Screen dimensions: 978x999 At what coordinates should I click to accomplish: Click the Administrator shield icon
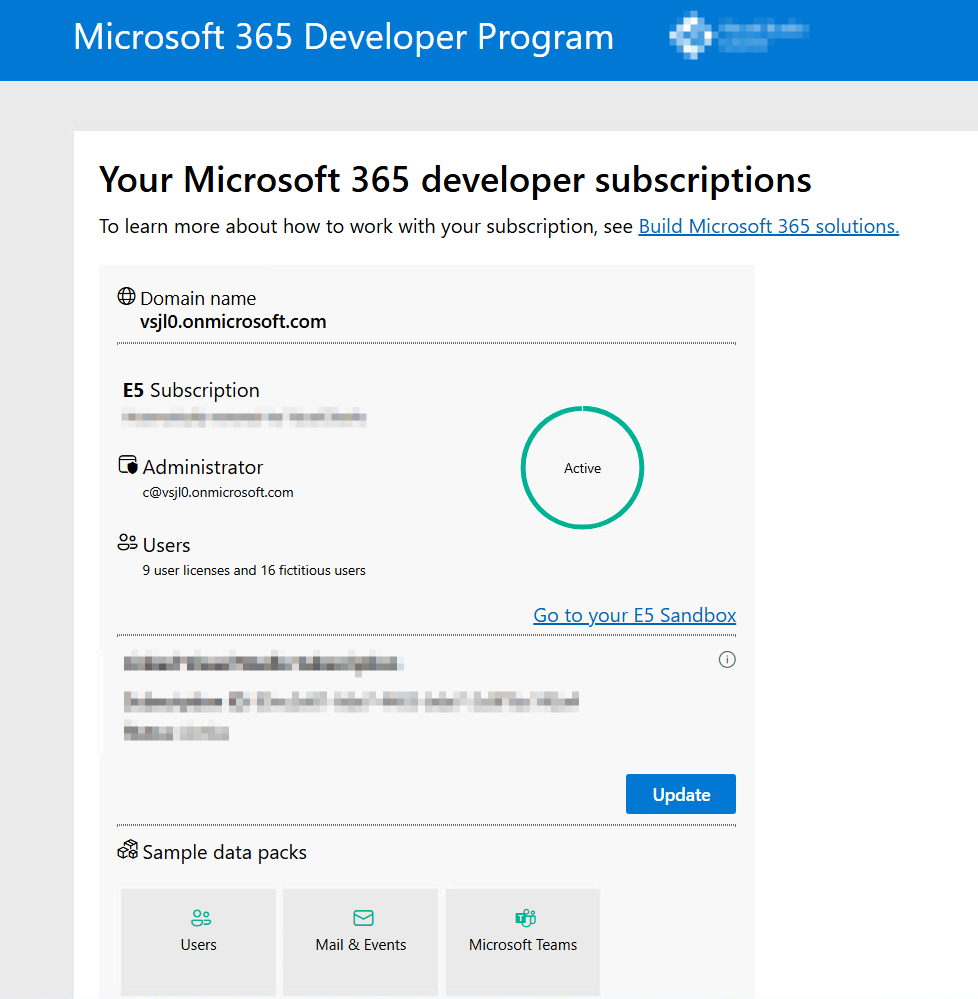(127, 464)
